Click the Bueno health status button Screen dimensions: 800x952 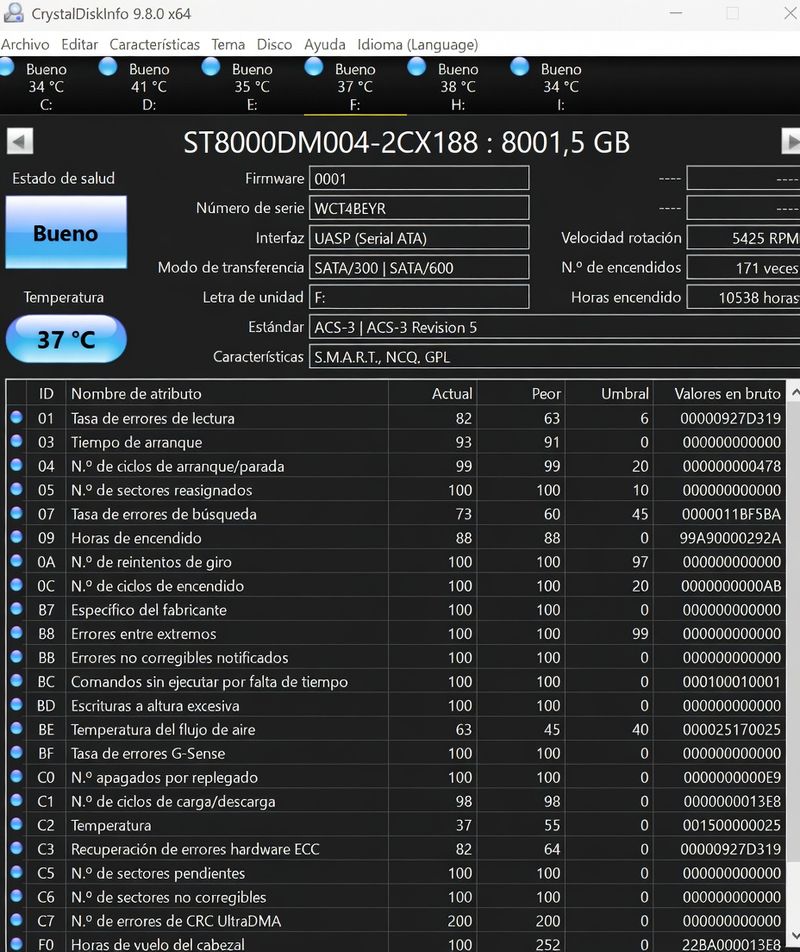[66, 232]
